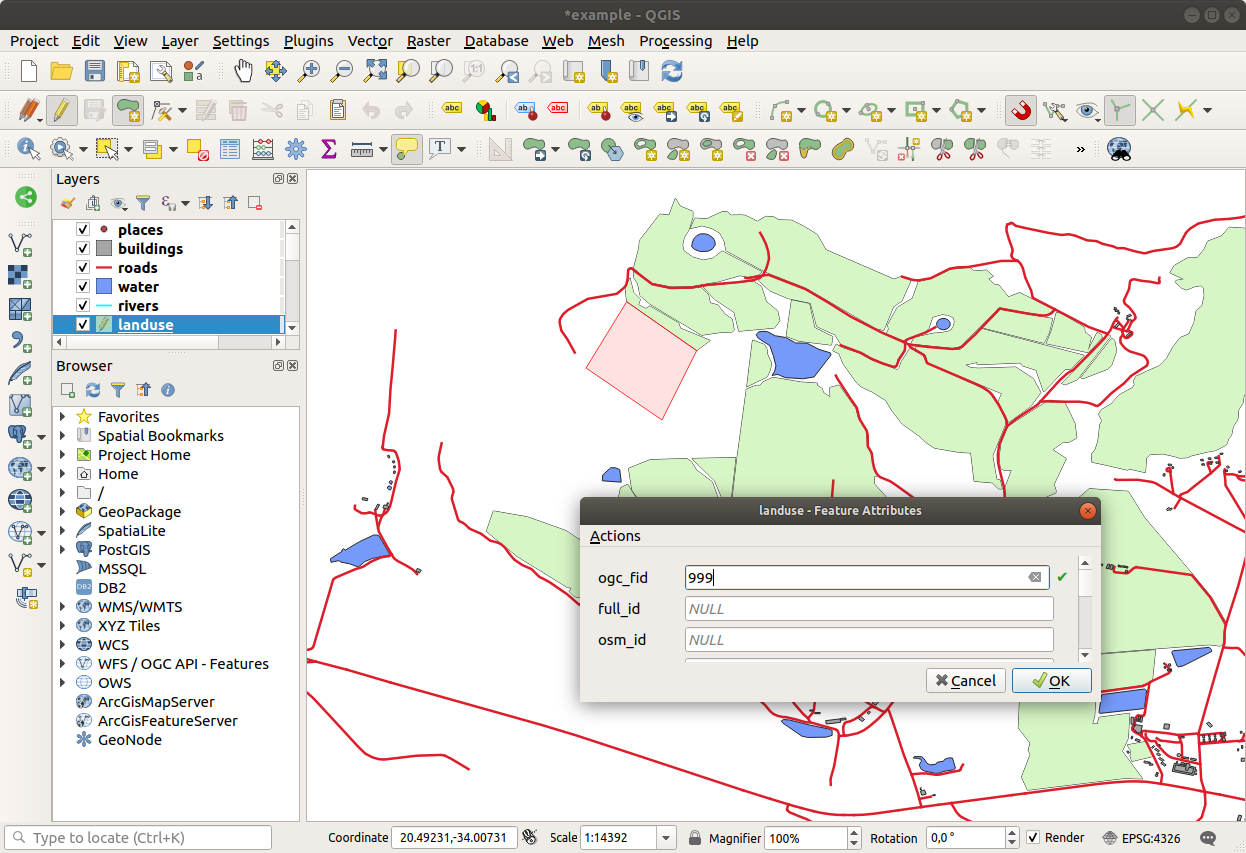This screenshot has width=1246, height=853.
Task: Uncheck the Render checkbox in status bar
Action: [x=1033, y=837]
